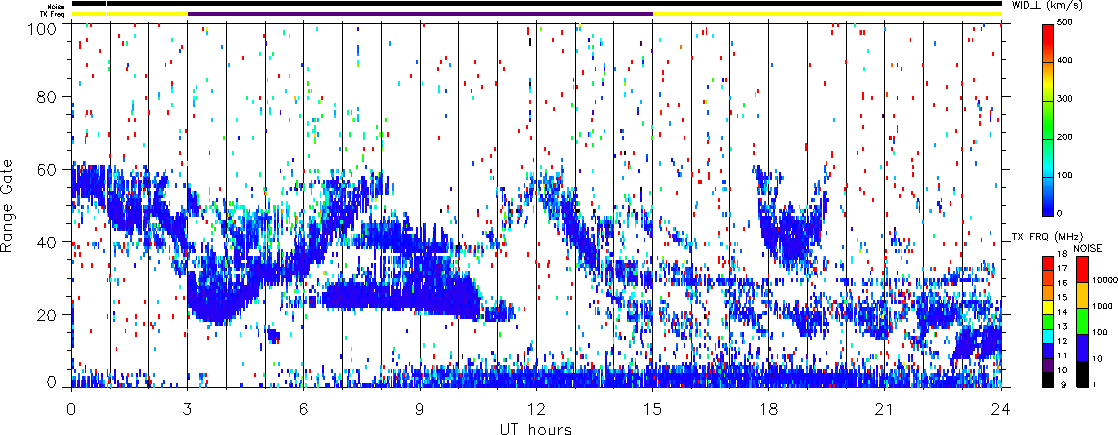Select the purple TX Freq bar segment
1118x435 pixels.
420,13
